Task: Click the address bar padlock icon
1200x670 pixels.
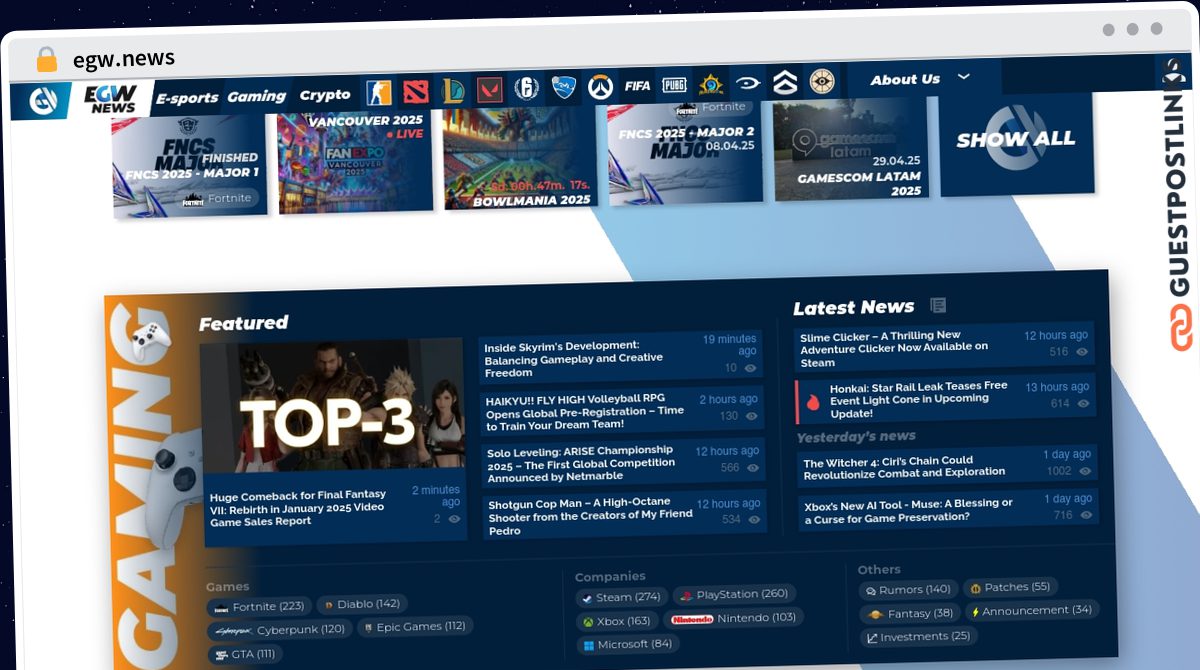Action: (47, 60)
